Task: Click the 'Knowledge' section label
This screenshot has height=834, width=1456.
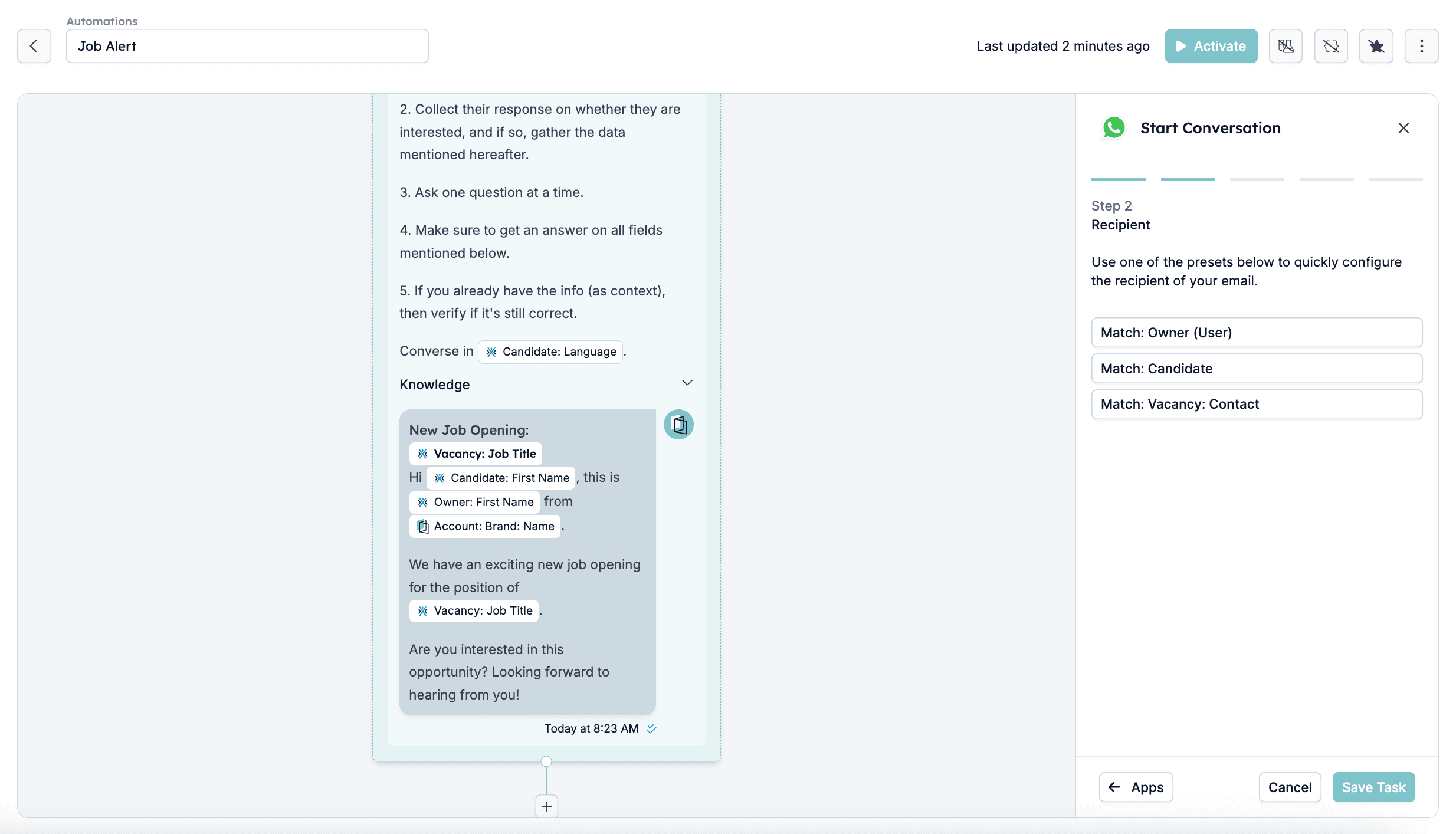Action: [435, 385]
